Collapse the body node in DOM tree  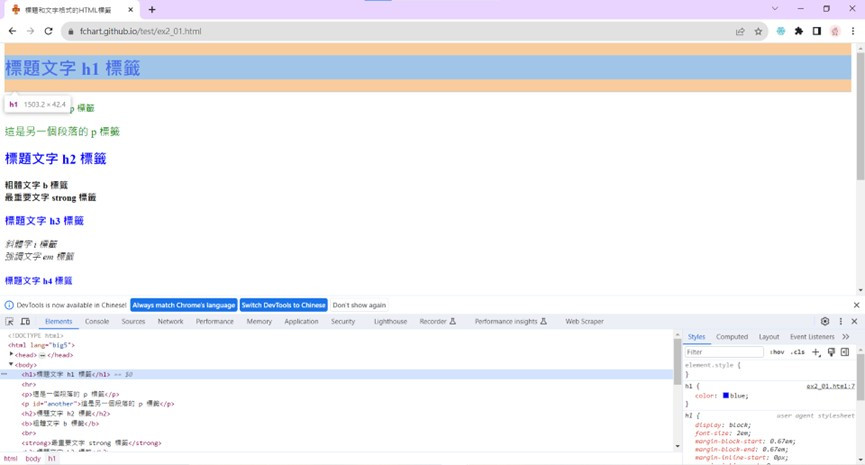click(11, 364)
